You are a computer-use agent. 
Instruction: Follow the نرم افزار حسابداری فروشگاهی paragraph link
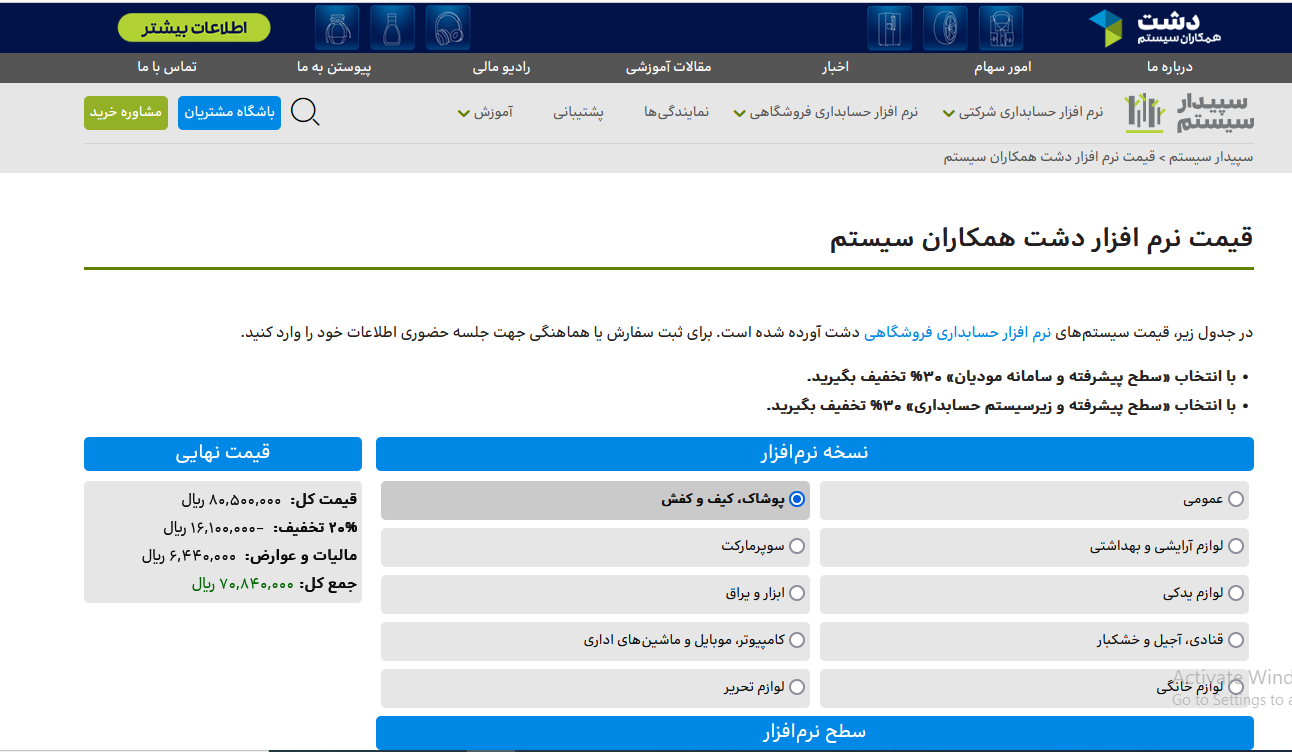click(x=957, y=332)
